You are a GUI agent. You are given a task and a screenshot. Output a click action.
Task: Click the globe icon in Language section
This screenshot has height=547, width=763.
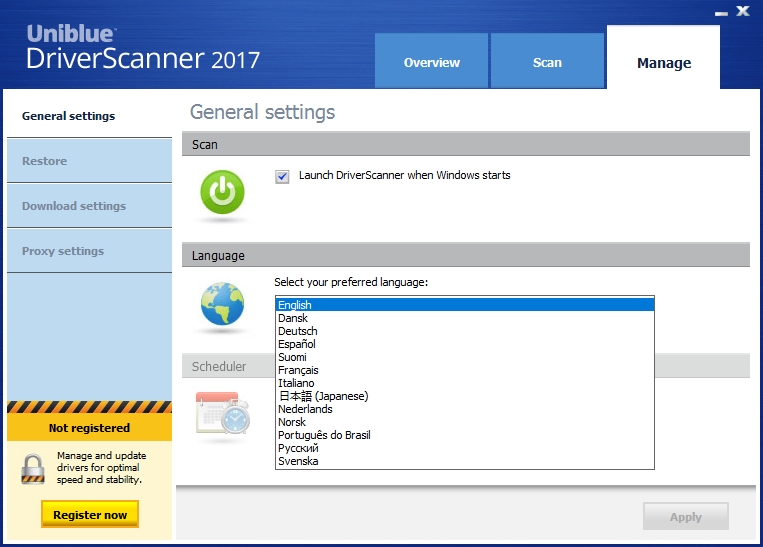tap(222, 304)
